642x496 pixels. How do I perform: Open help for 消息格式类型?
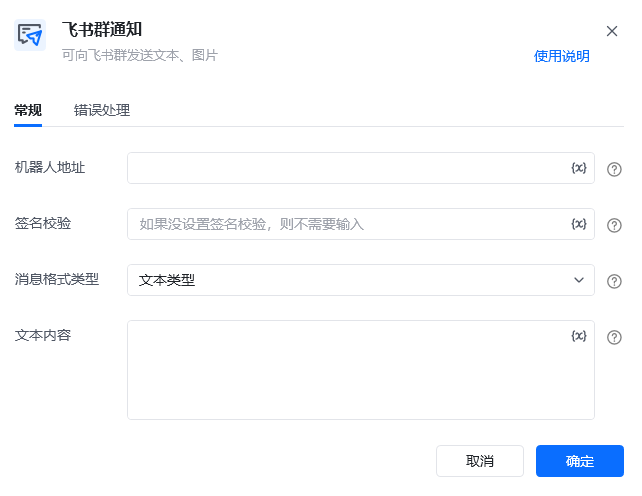click(614, 281)
